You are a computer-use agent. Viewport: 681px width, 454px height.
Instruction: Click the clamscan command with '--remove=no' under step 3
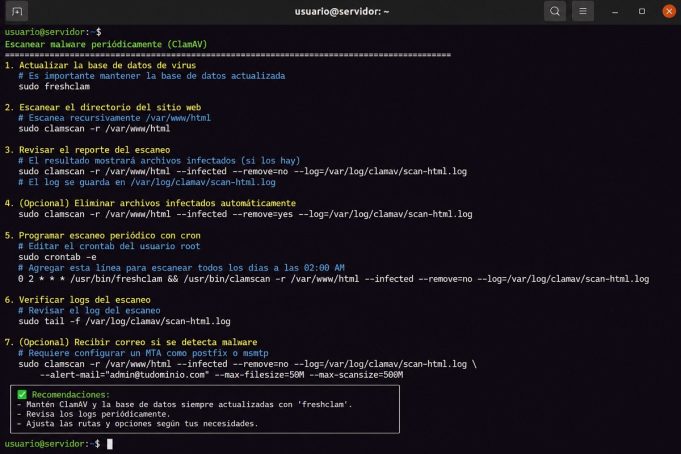pyautogui.click(x=242, y=171)
